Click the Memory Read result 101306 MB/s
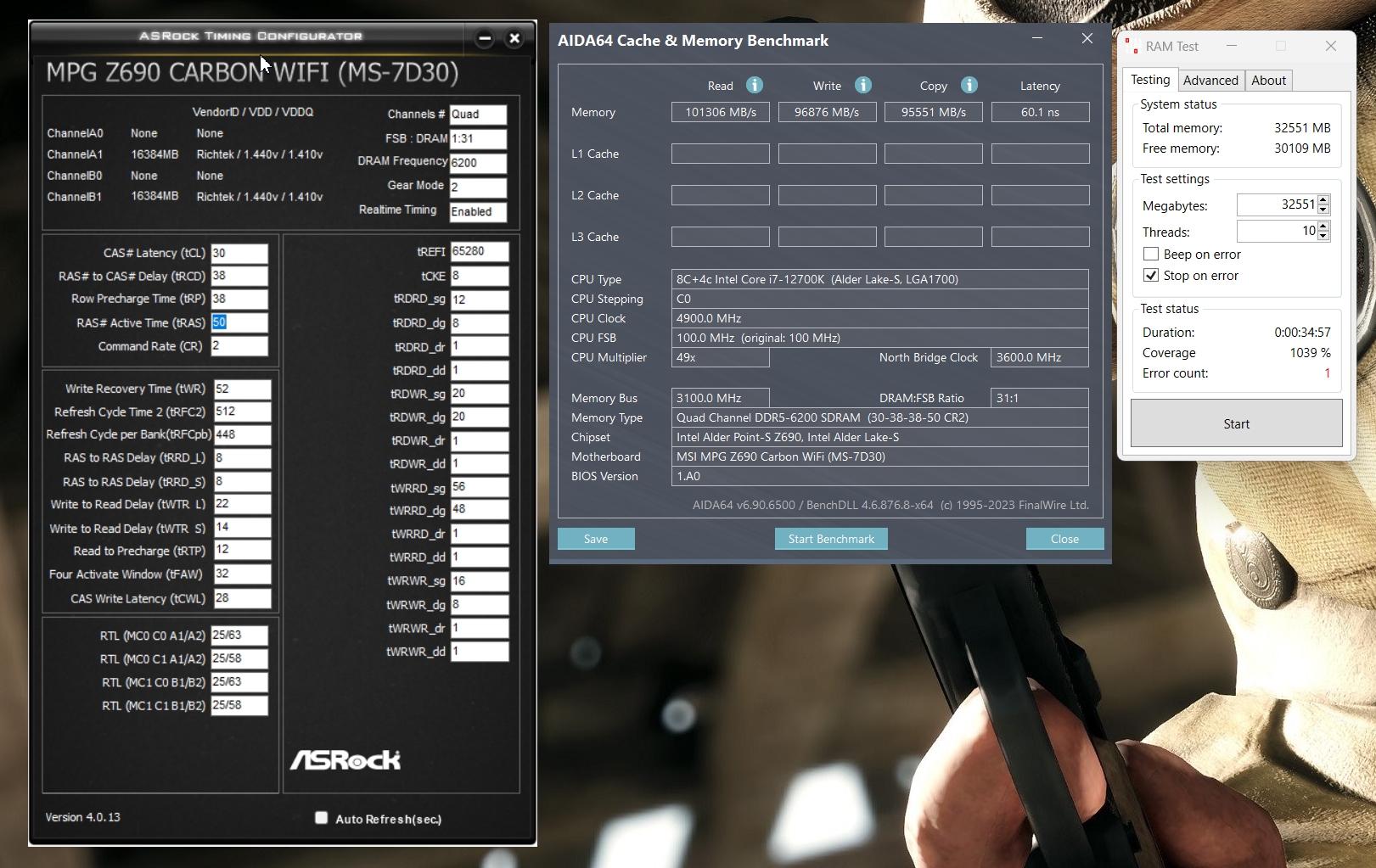The width and height of the screenshot is (1376, 868). 721,112
